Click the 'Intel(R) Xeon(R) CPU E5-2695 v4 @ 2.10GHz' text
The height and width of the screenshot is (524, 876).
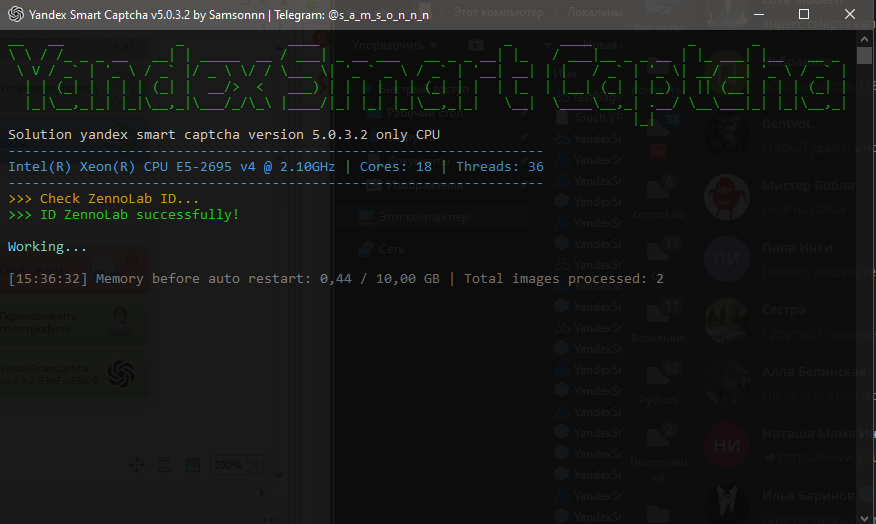pyautogui.click(x=172, y=166)
